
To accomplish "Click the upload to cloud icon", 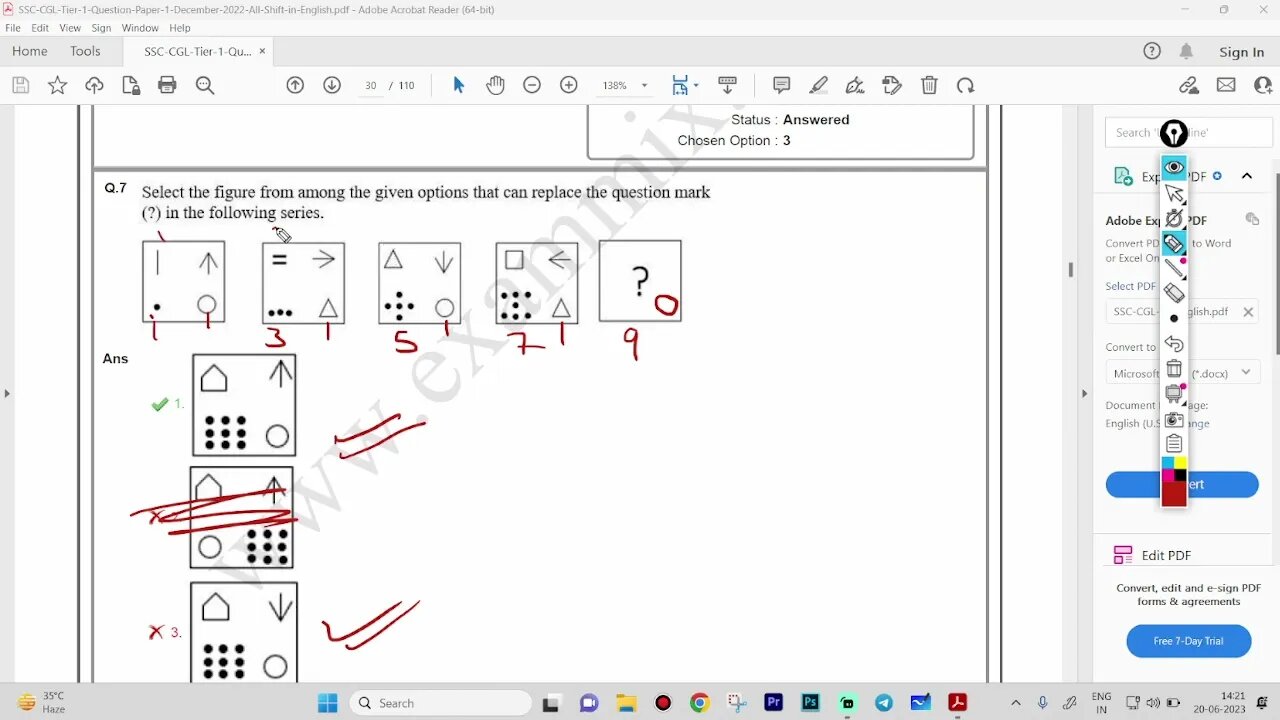I will point(94,86).
